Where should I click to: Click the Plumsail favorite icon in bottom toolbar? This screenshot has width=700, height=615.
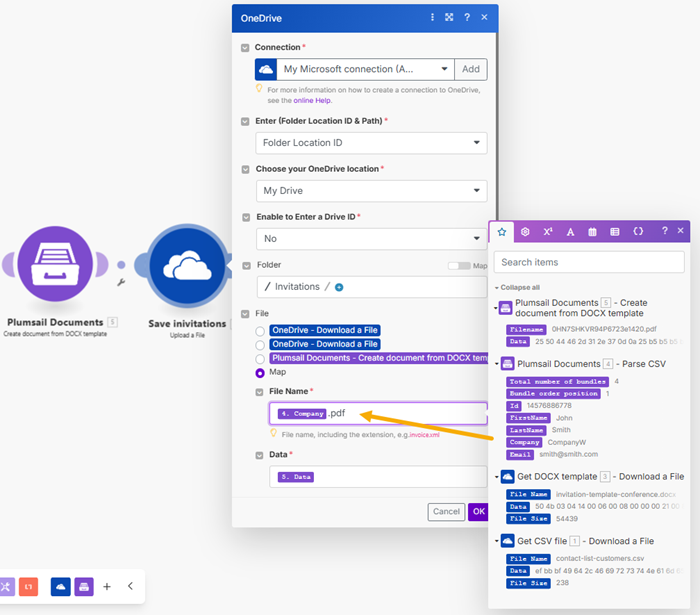click(84, 586)
